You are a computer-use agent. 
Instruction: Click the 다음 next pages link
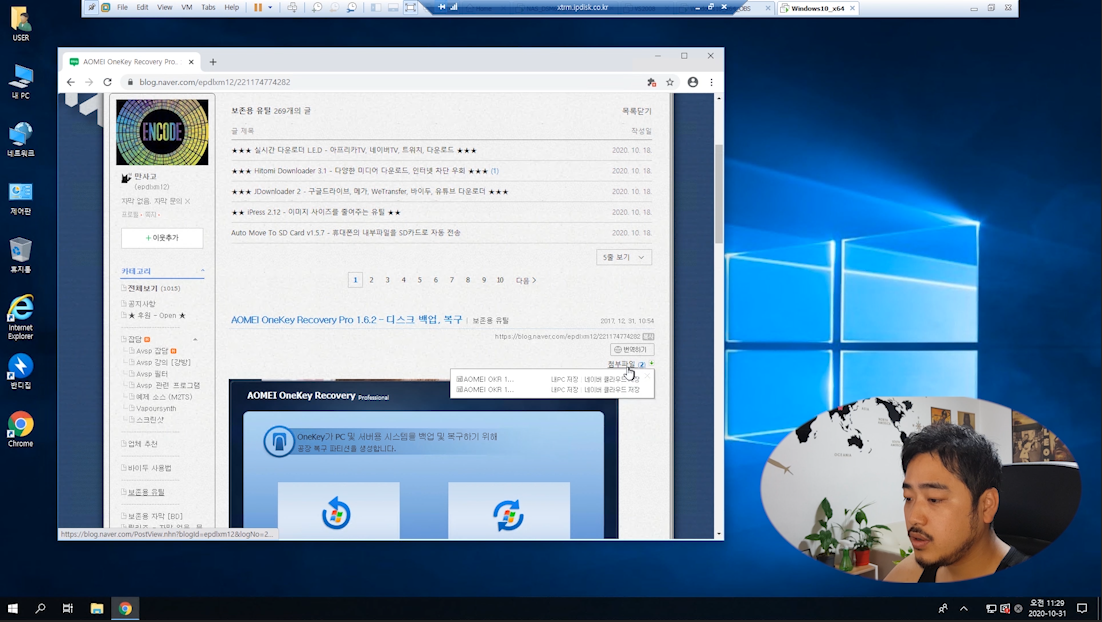coord(526,280)
